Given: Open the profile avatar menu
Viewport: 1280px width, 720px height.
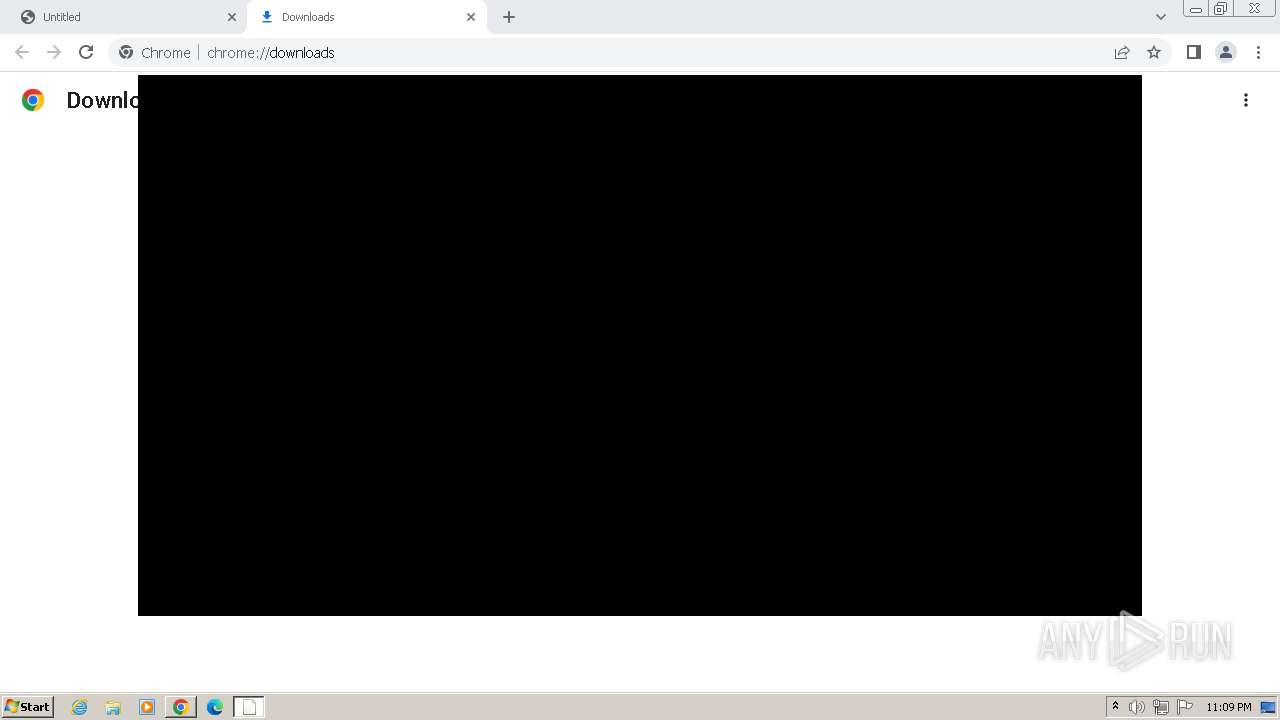Looking at the screenshot, I should coord(1226,52).
